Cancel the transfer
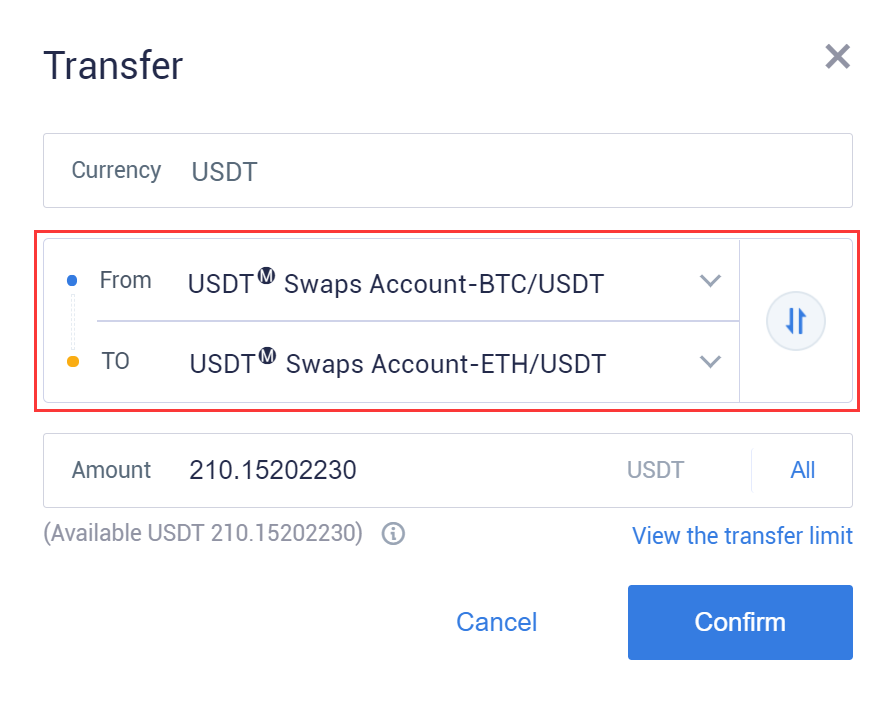Screen dimensions: 896x716 (x=497, y=622)
